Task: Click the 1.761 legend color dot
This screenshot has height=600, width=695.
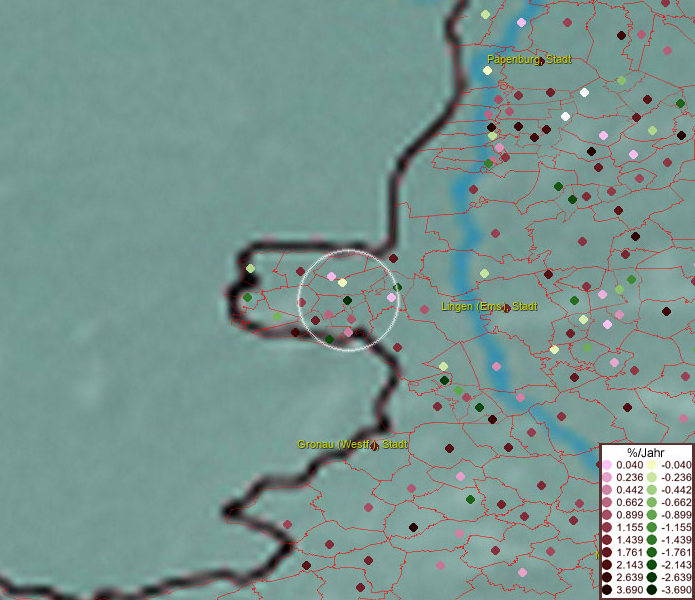Action: [607, 553]
